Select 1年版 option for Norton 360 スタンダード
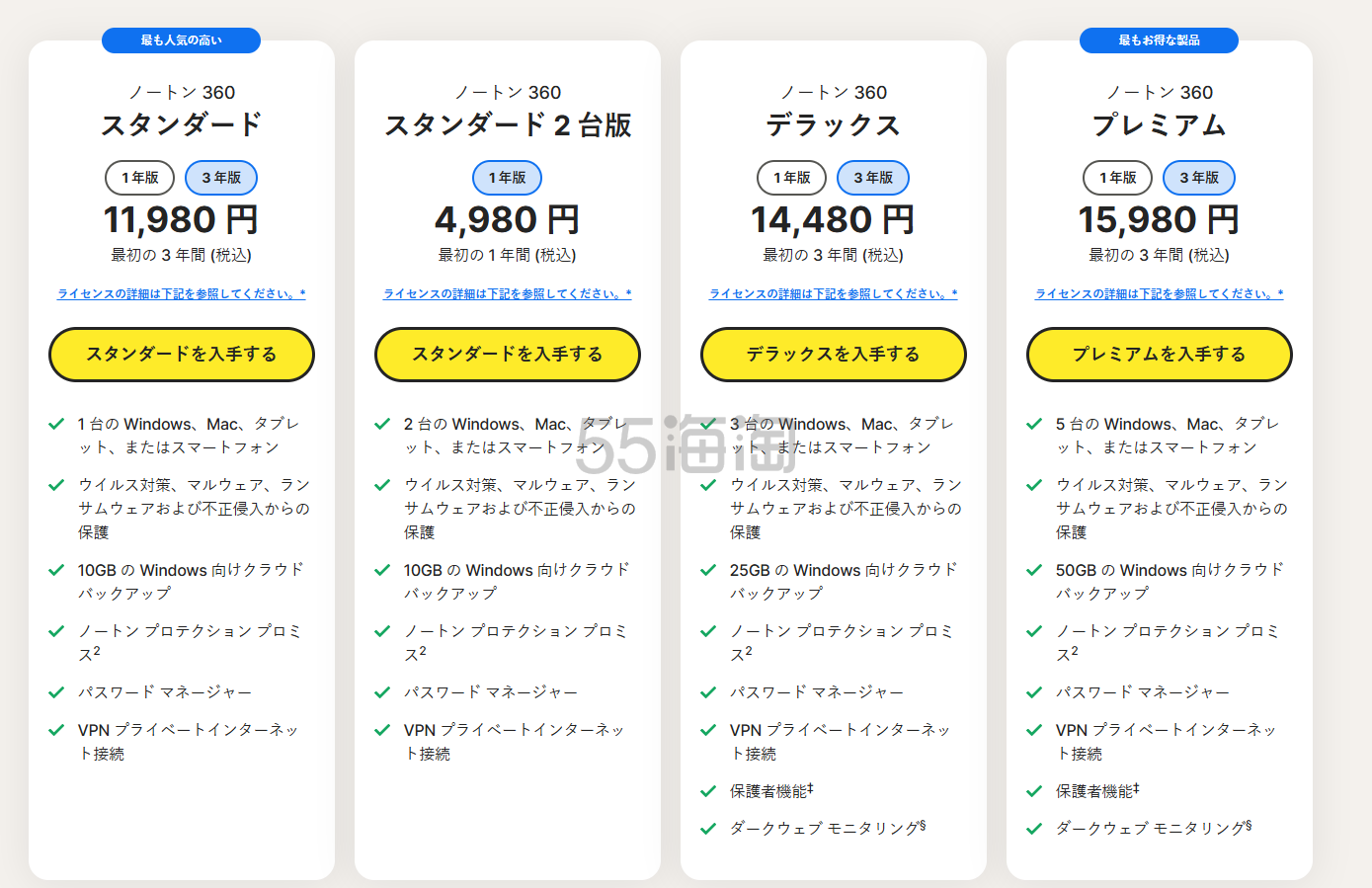This screenshot has height=888, width=1372. (x=139, y=178)
